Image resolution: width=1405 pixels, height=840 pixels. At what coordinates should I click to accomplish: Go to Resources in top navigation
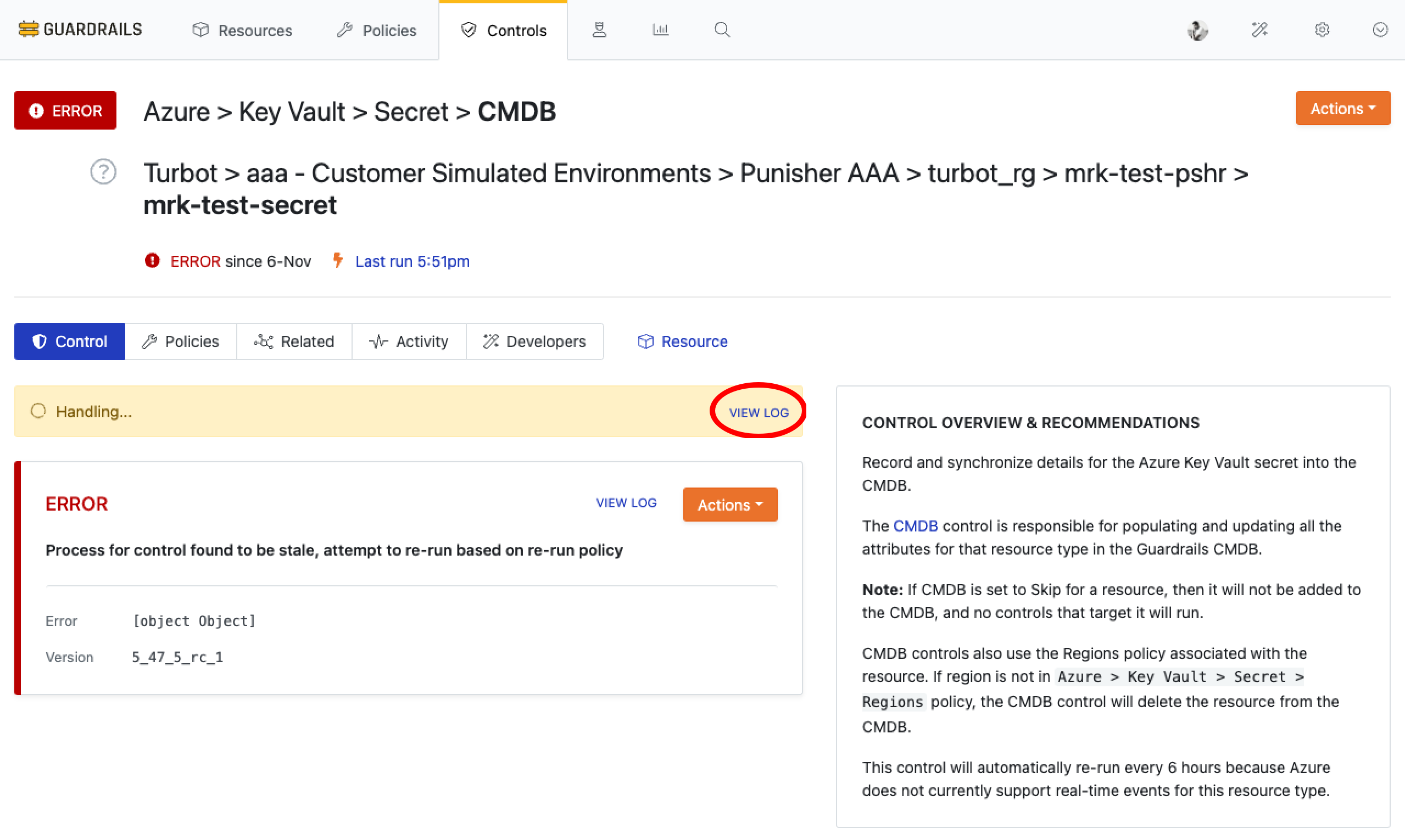[242, 30]
